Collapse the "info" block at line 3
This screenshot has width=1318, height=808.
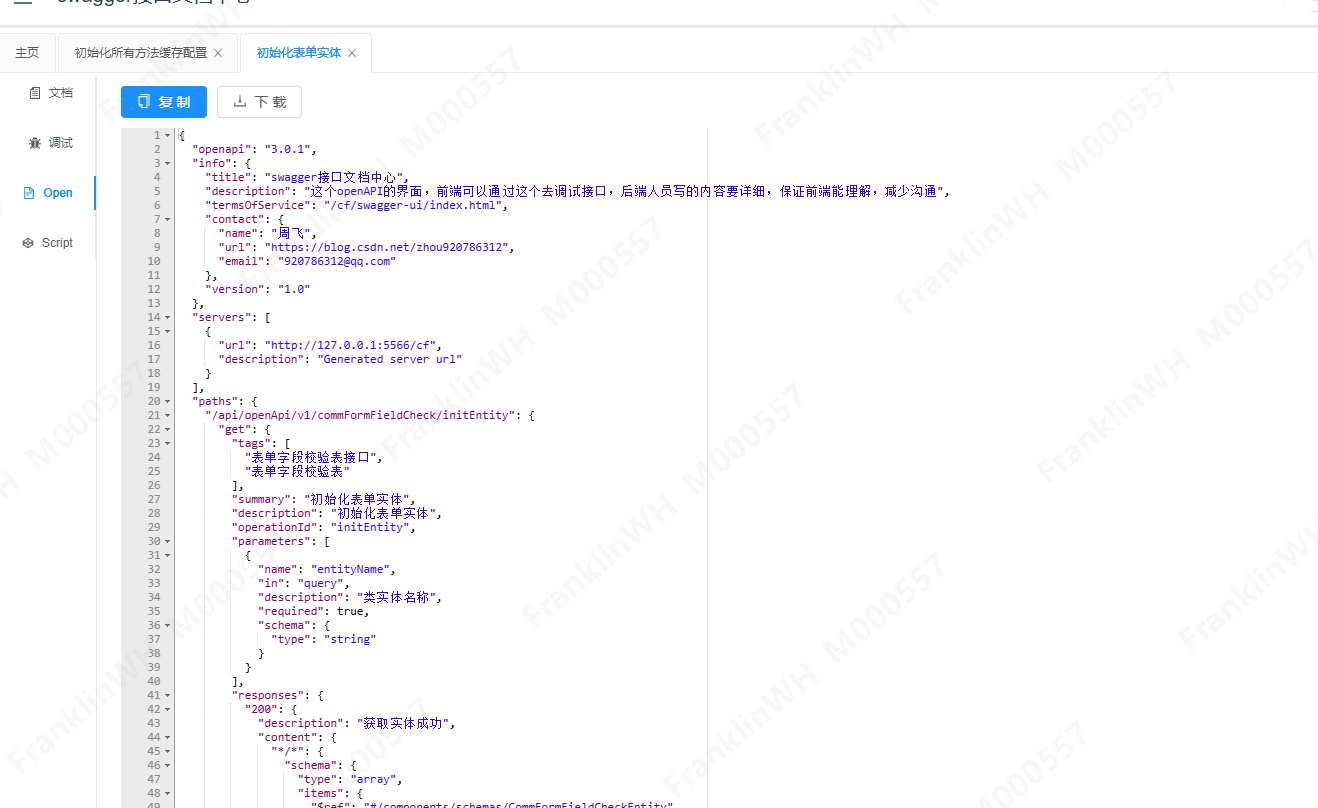pyautogui.click(x=168, y=163)
